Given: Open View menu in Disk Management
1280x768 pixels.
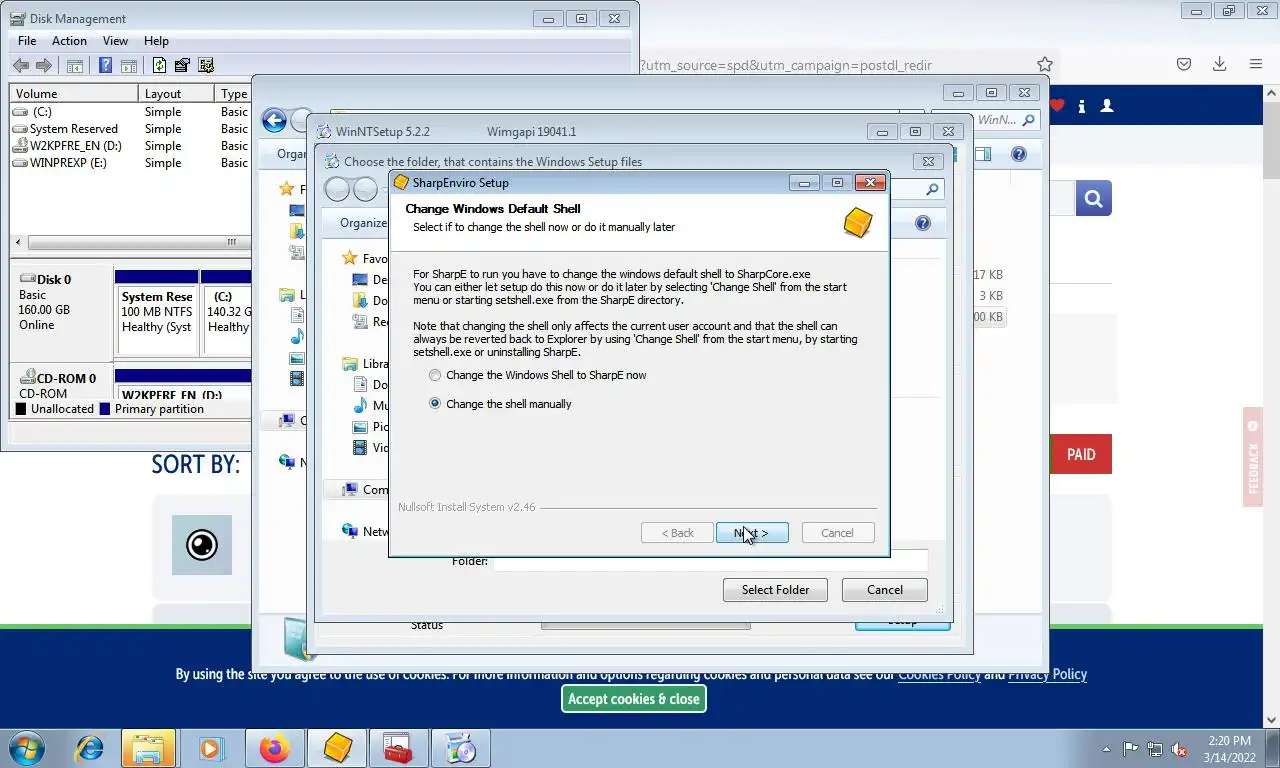Looking at the screenshot, I should (x=115, y=41).
